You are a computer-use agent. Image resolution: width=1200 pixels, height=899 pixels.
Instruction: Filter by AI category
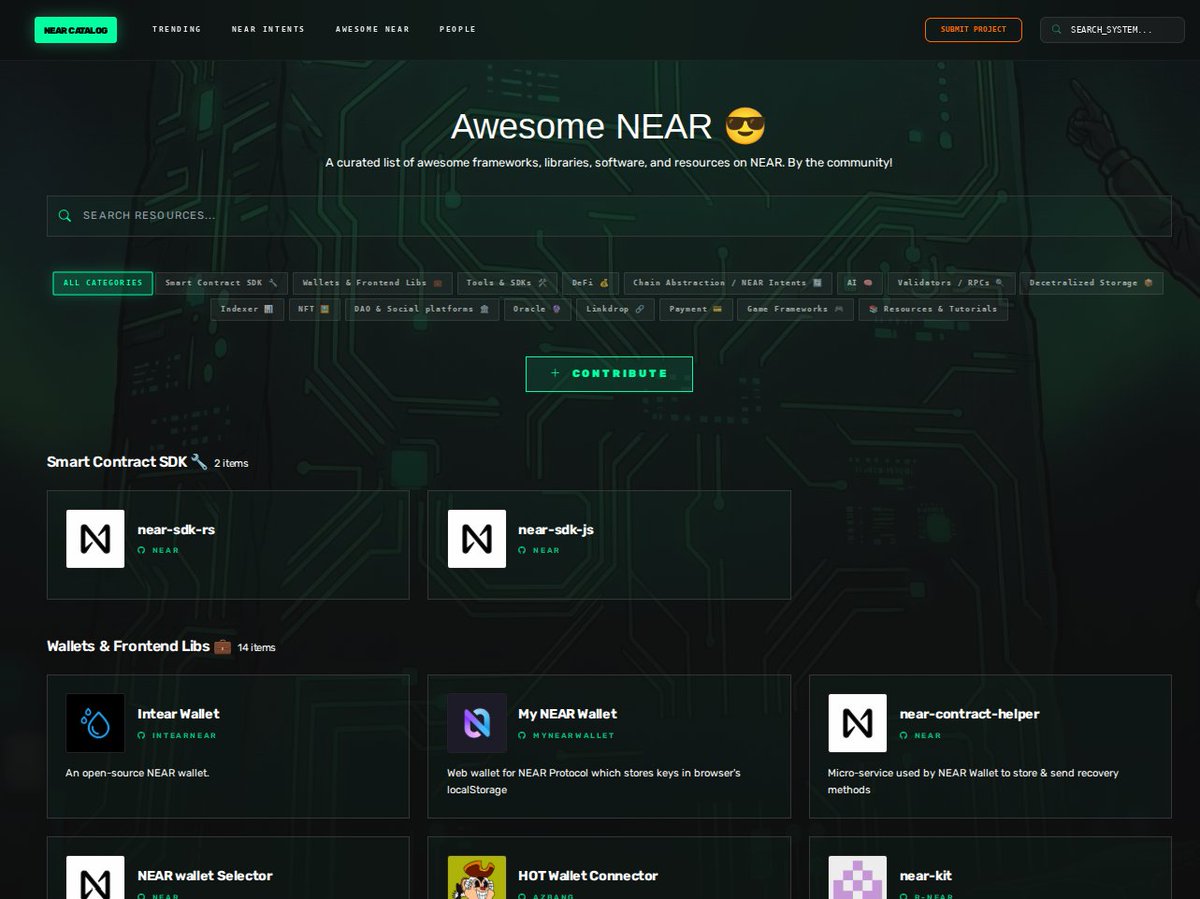(x=860, y=283)
